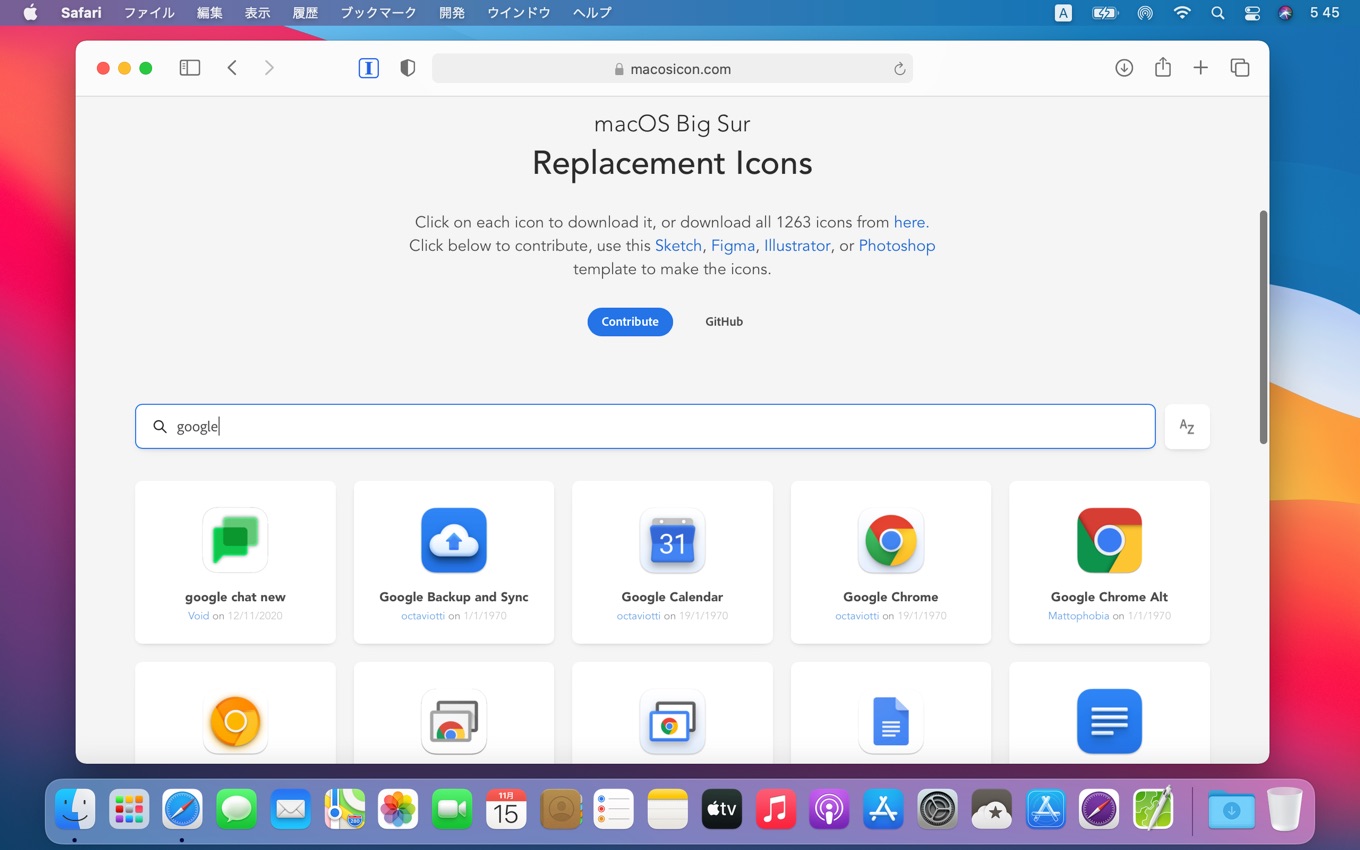1360x850 pixels.
Task: Open the Share menu
Action: tap(1162, 67)
